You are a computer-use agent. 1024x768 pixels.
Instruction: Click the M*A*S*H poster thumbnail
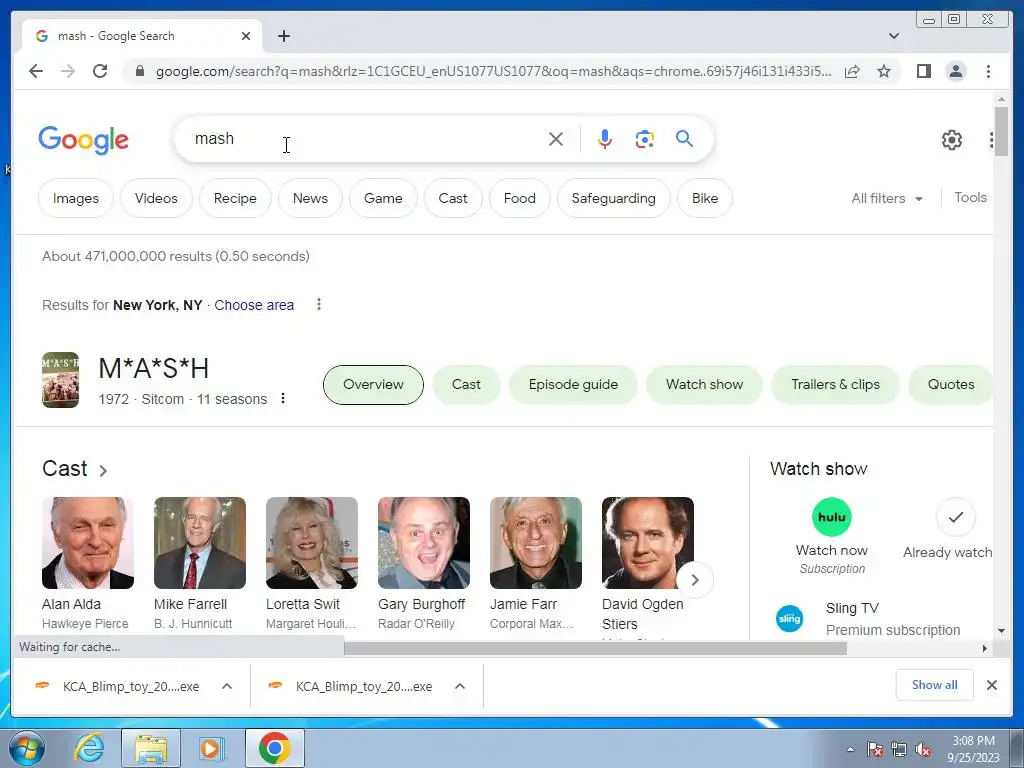[60, 380]
